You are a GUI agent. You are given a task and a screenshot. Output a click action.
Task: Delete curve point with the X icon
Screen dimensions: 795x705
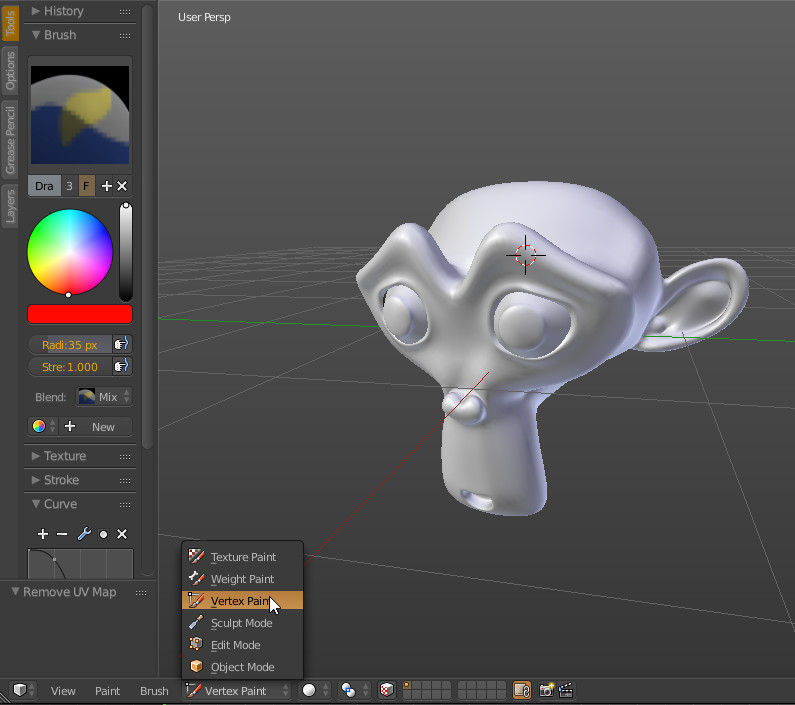pyautogui.click(x=122, y=534)
